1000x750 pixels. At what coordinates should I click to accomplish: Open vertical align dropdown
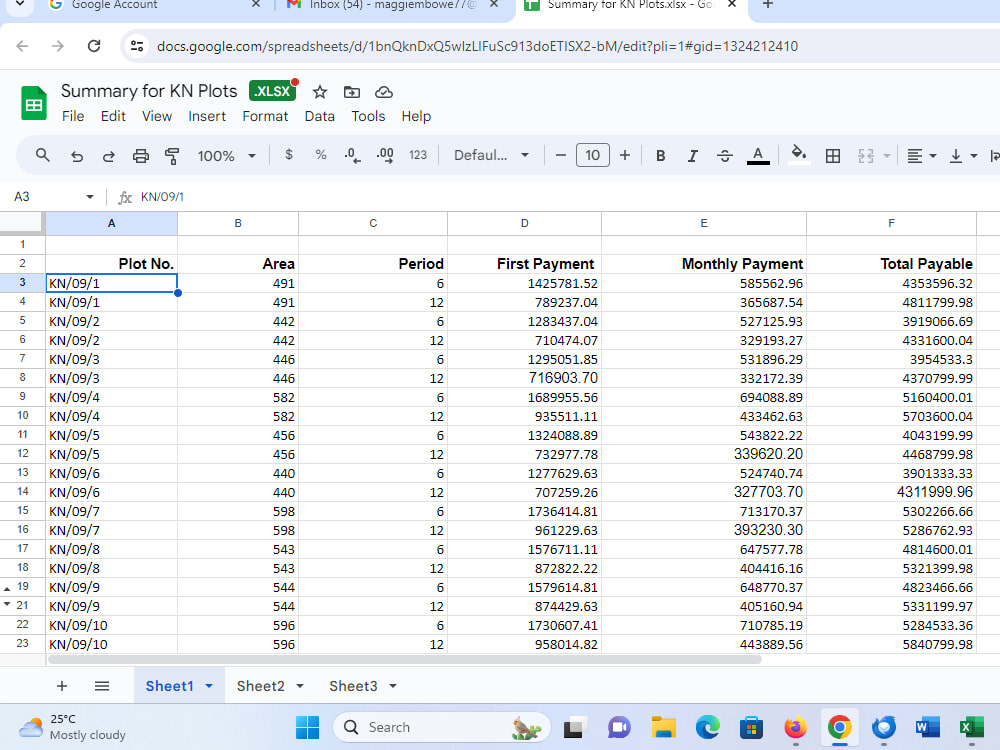click(x=963, y=156)
